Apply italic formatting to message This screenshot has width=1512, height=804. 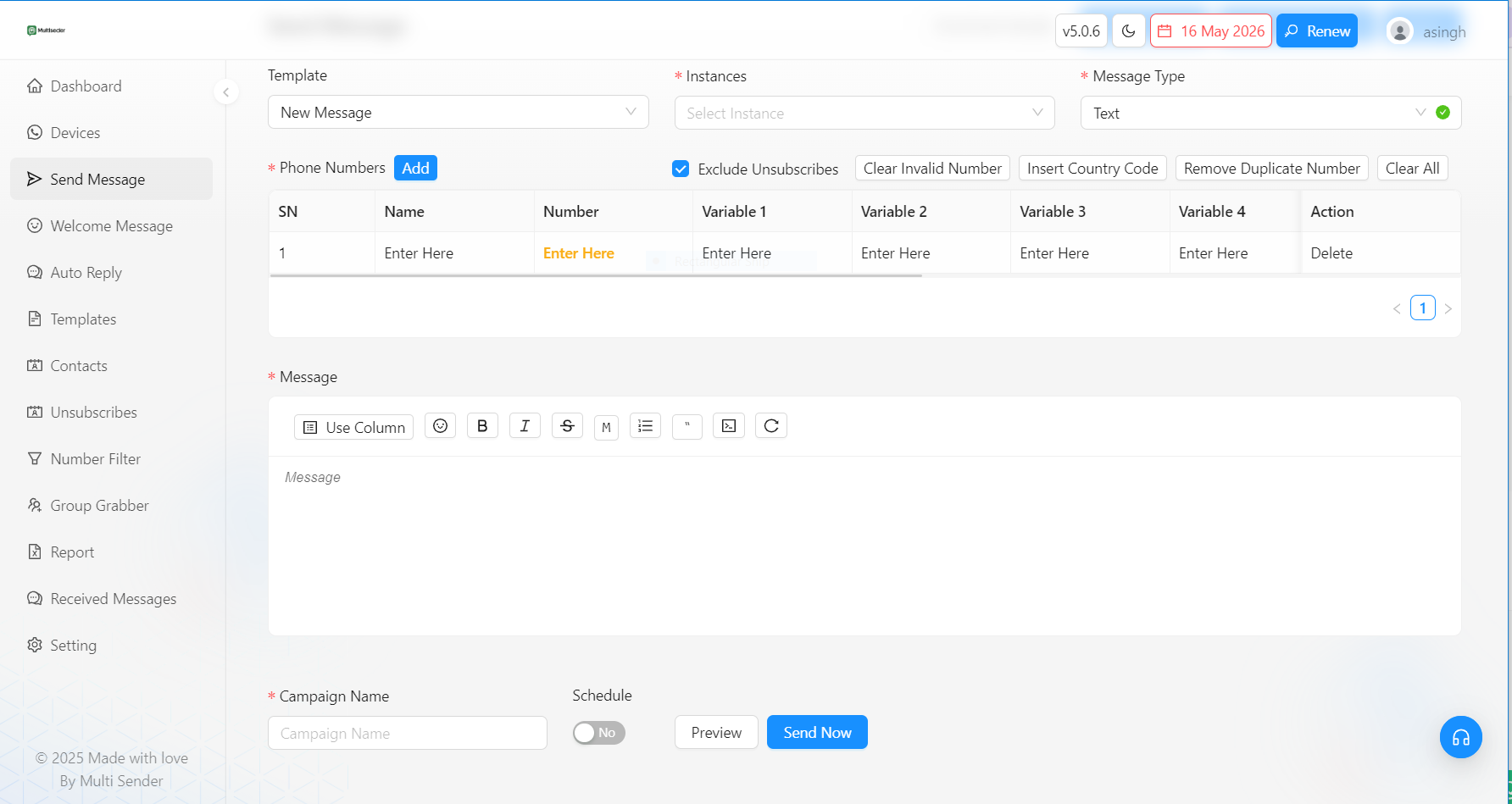pos(525,426)
